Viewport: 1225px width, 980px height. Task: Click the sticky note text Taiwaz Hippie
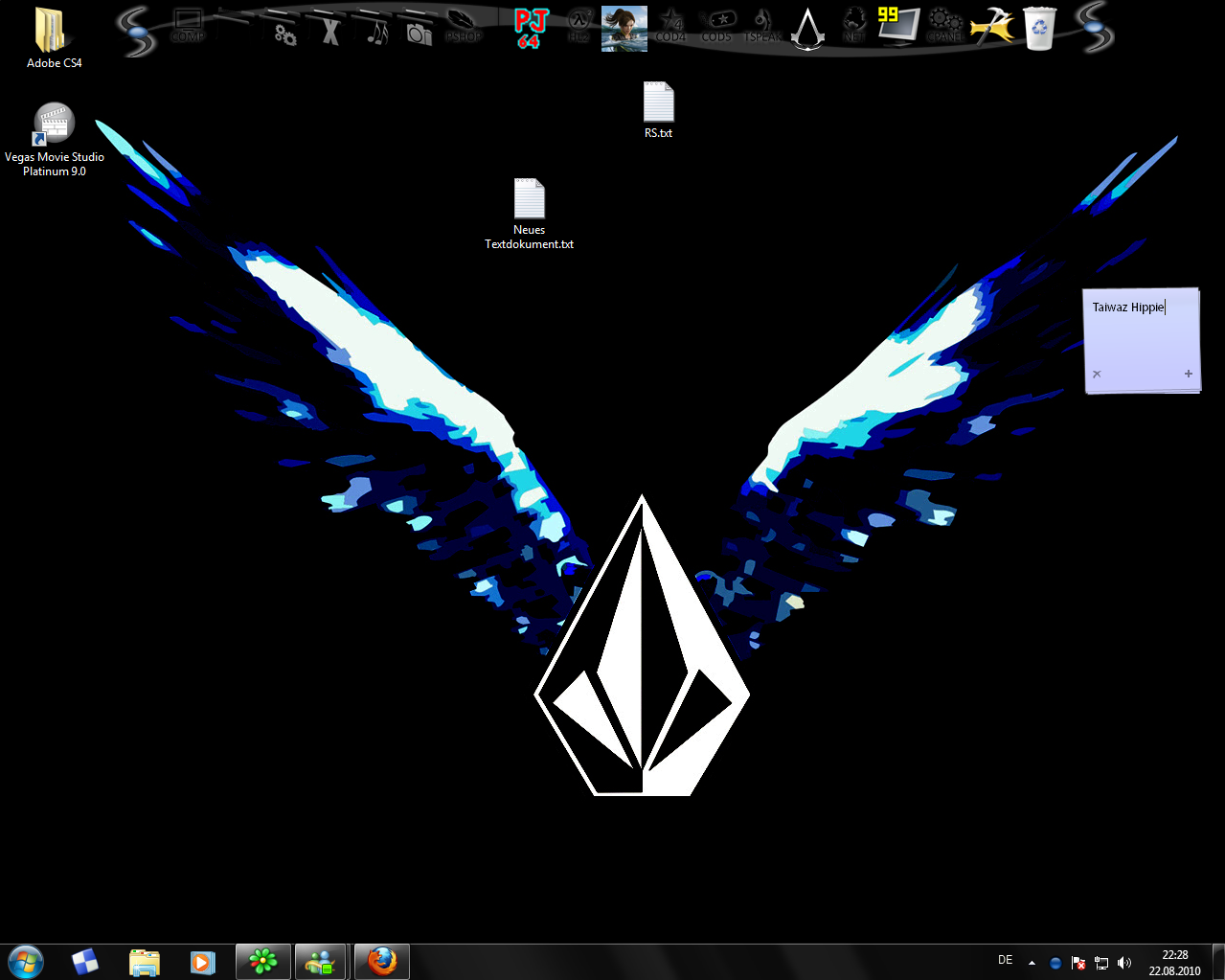pos(1128,308)
